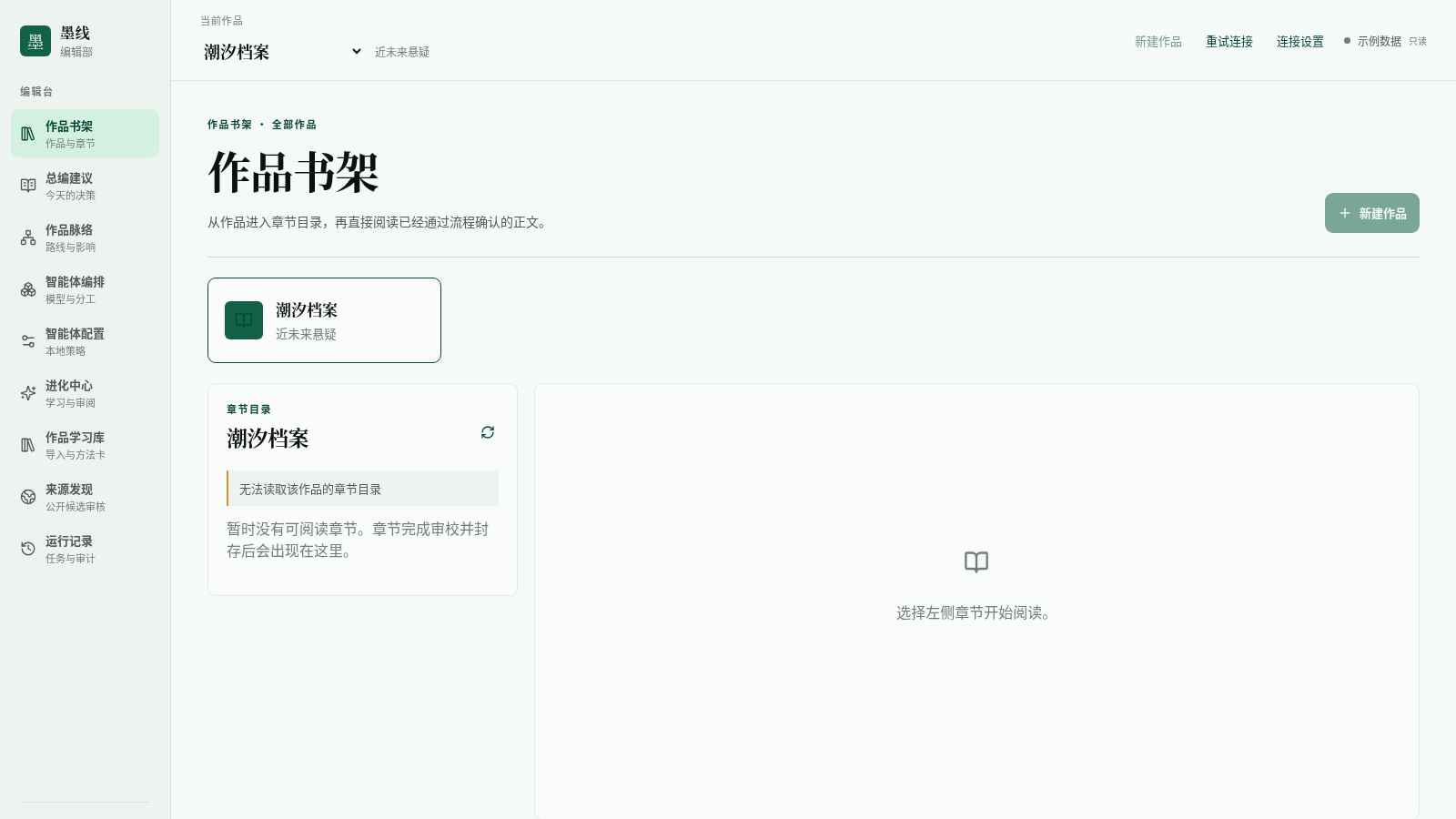Click 重试连接 in the top bar

1229,42
